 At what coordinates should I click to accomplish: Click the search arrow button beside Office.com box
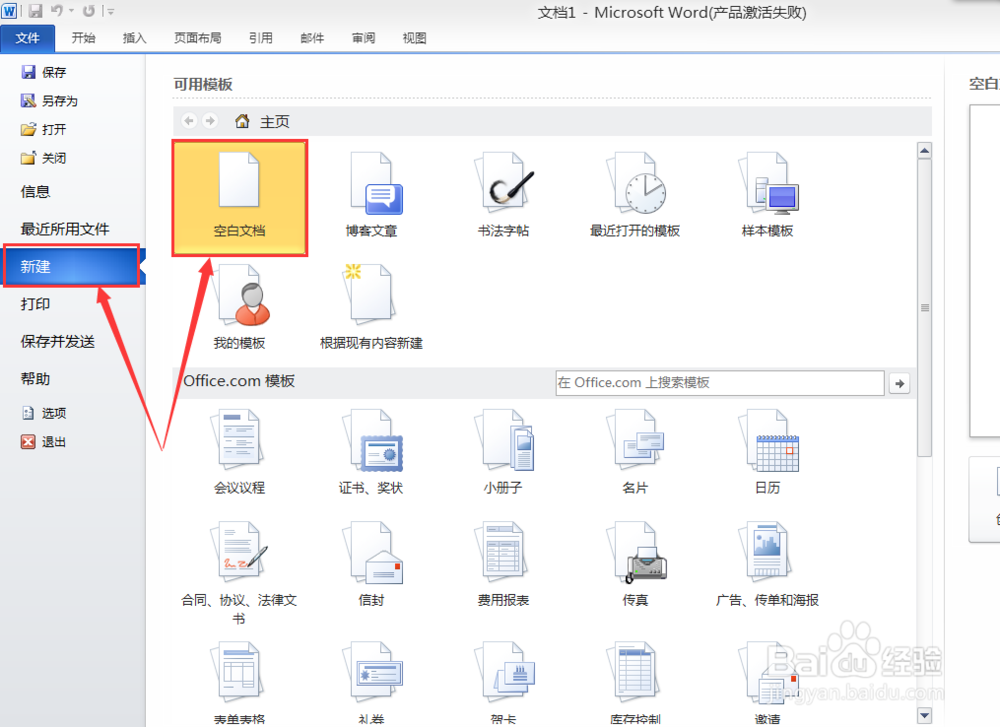(x=899, y=383)
